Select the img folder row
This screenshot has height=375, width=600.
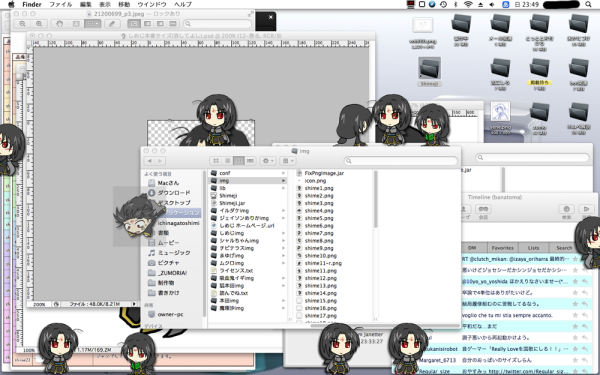(x=248, y=181)
